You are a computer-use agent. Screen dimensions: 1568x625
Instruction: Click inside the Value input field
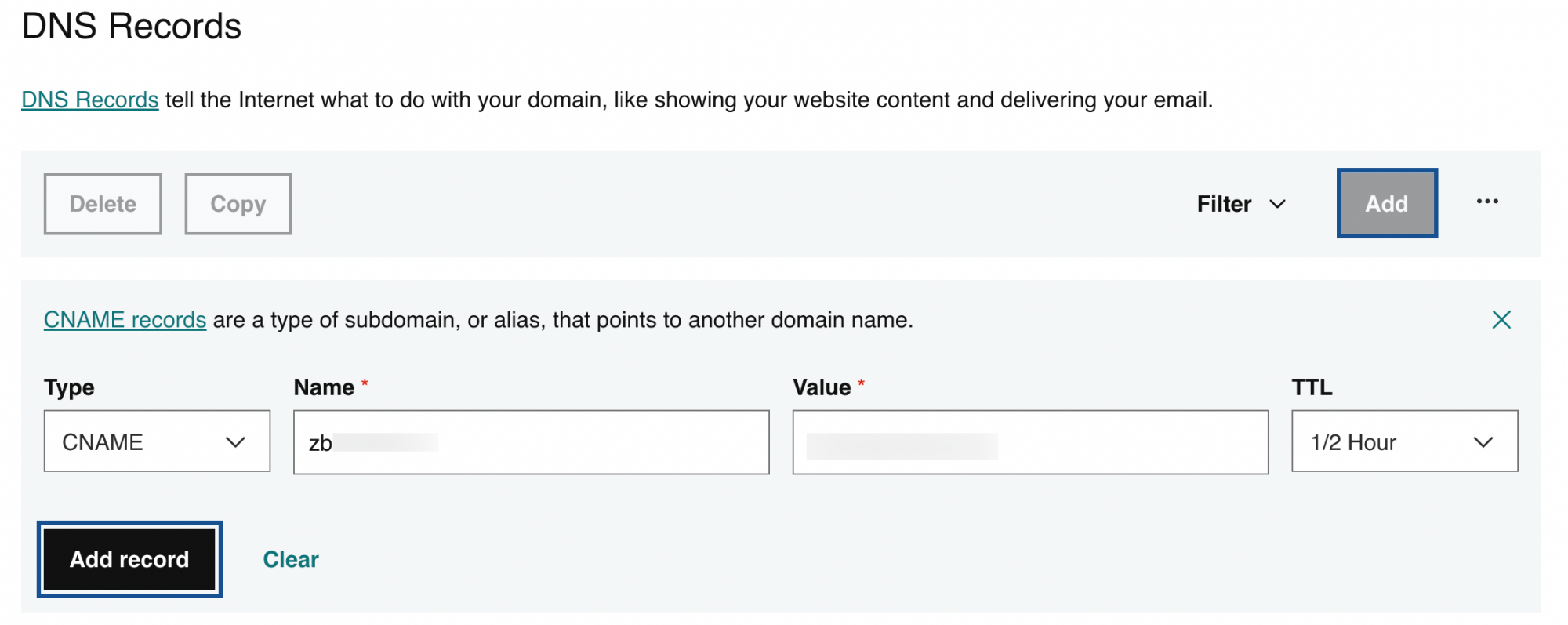(1029, 442)
